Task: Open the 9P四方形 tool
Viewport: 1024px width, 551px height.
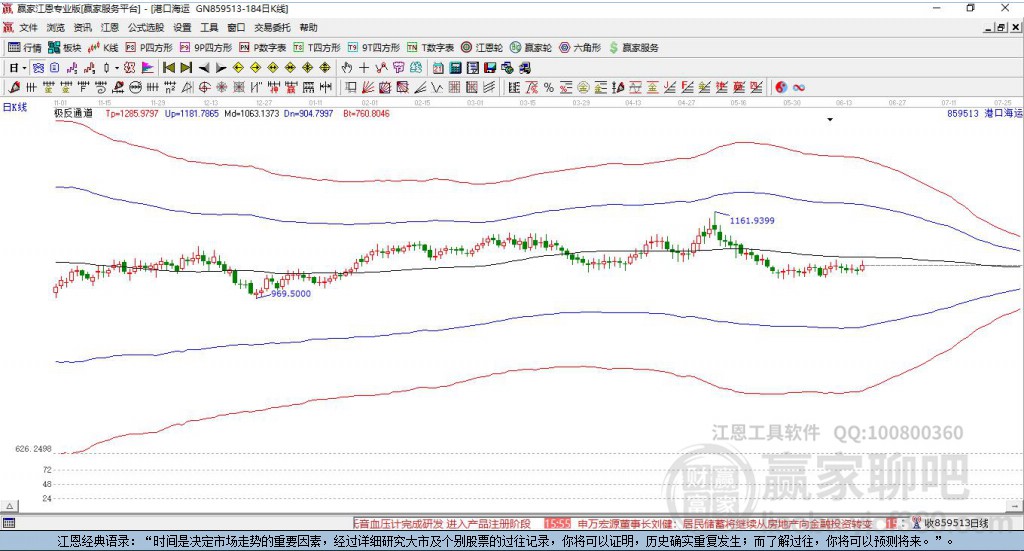Action: 206,48
